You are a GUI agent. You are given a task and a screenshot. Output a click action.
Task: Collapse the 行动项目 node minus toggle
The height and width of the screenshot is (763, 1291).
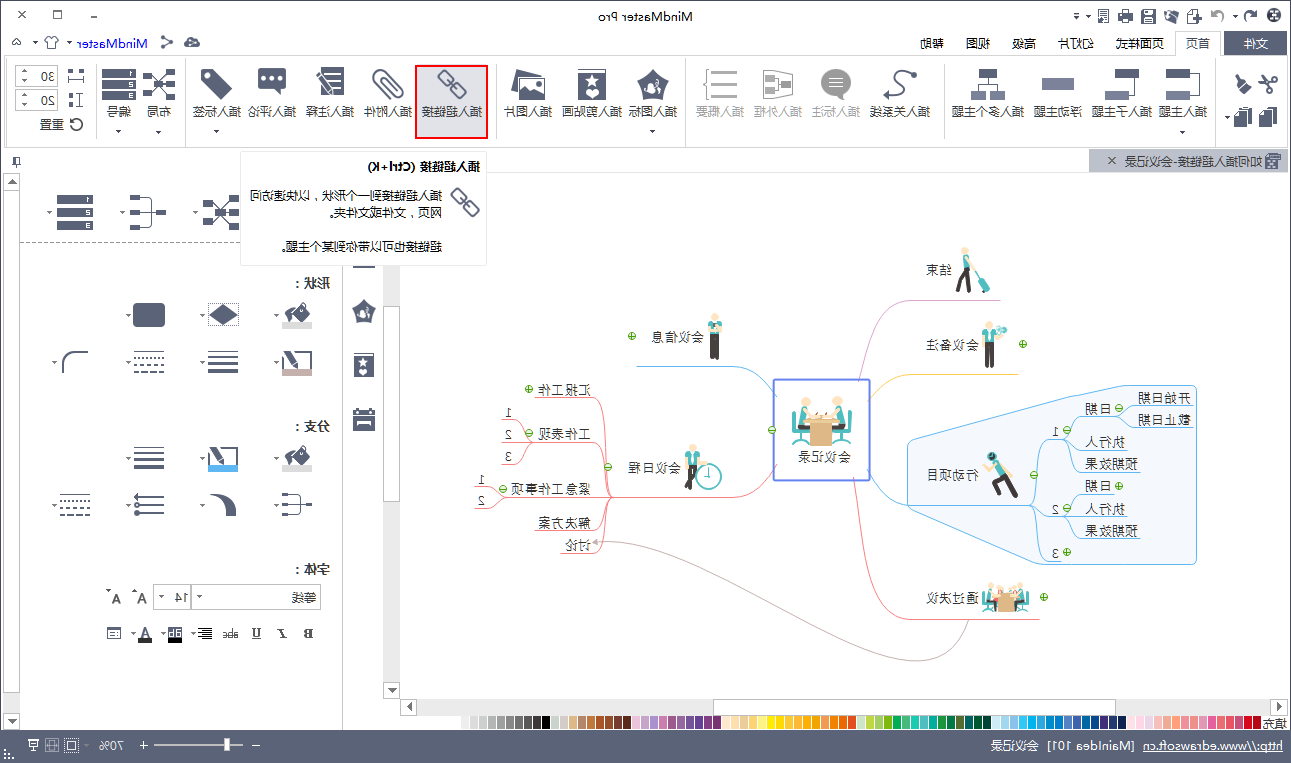point(1036,475)
